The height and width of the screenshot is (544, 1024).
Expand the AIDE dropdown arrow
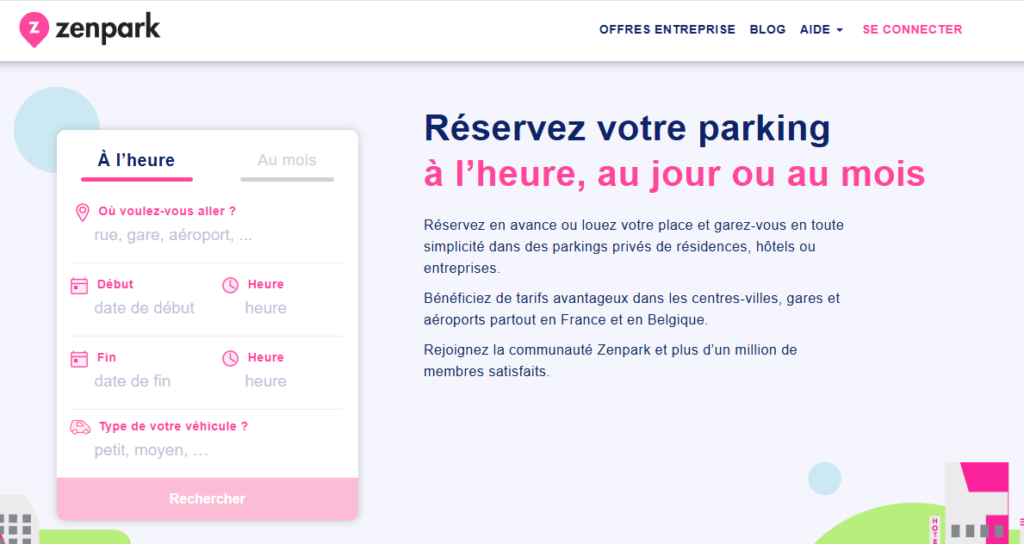tap(839, 30)
